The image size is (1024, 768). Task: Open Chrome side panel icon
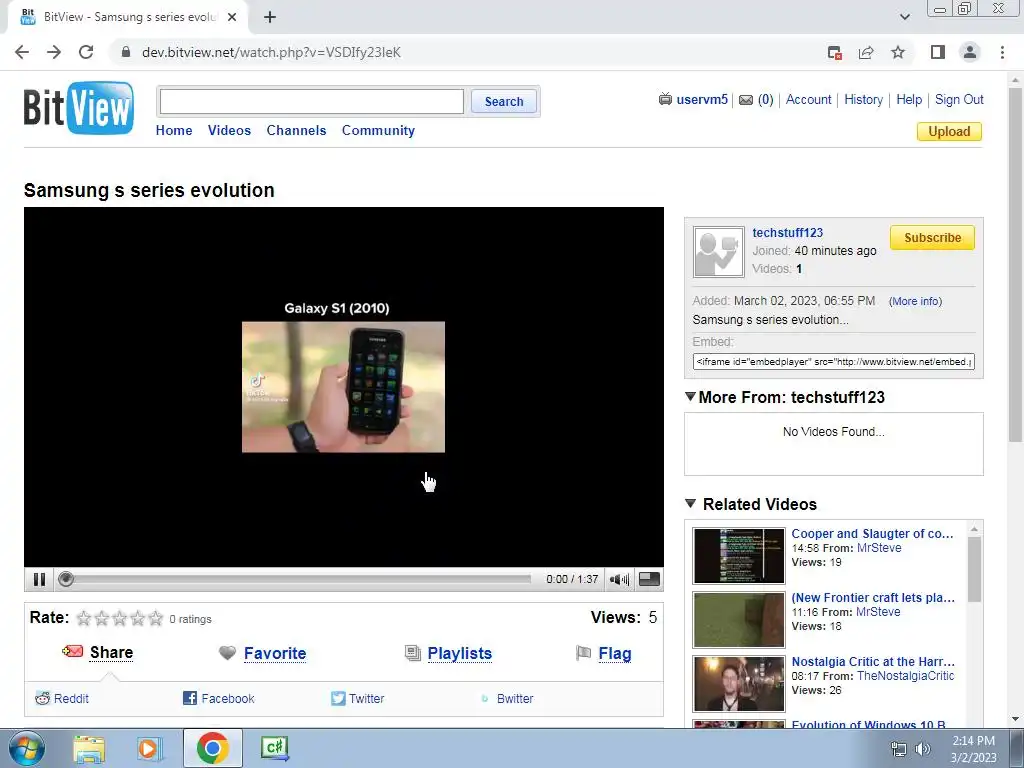click(938, 52)
